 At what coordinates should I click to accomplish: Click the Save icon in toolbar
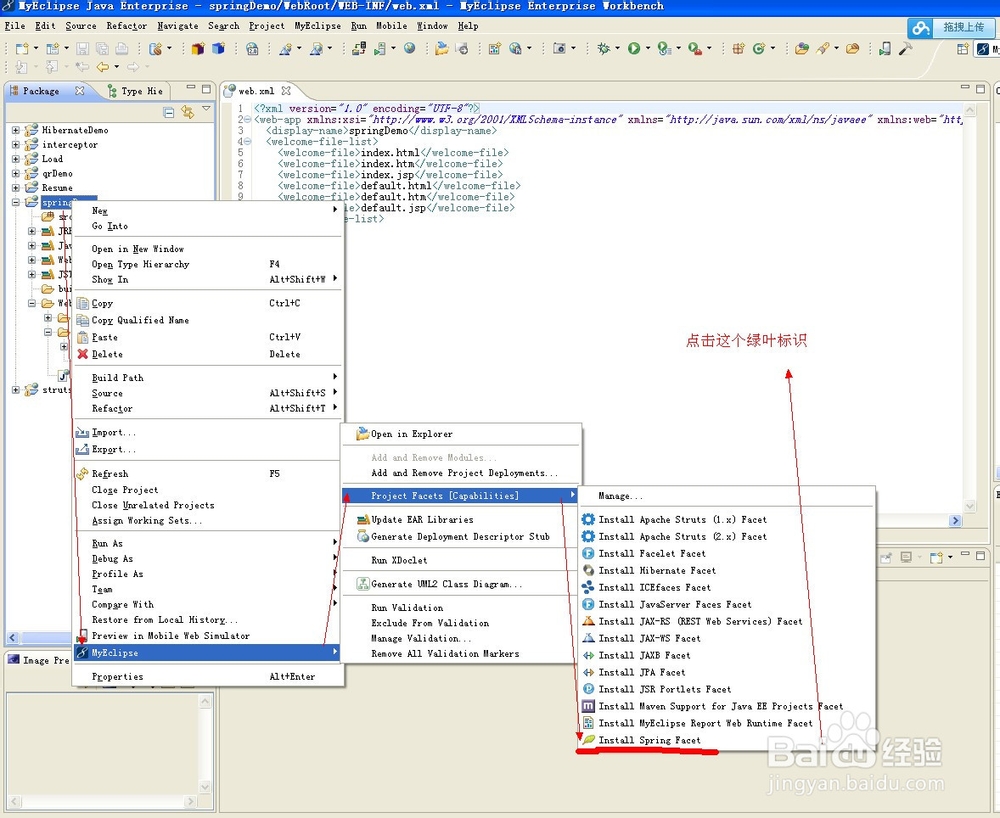pyautogui.click(x=82, y=48)
